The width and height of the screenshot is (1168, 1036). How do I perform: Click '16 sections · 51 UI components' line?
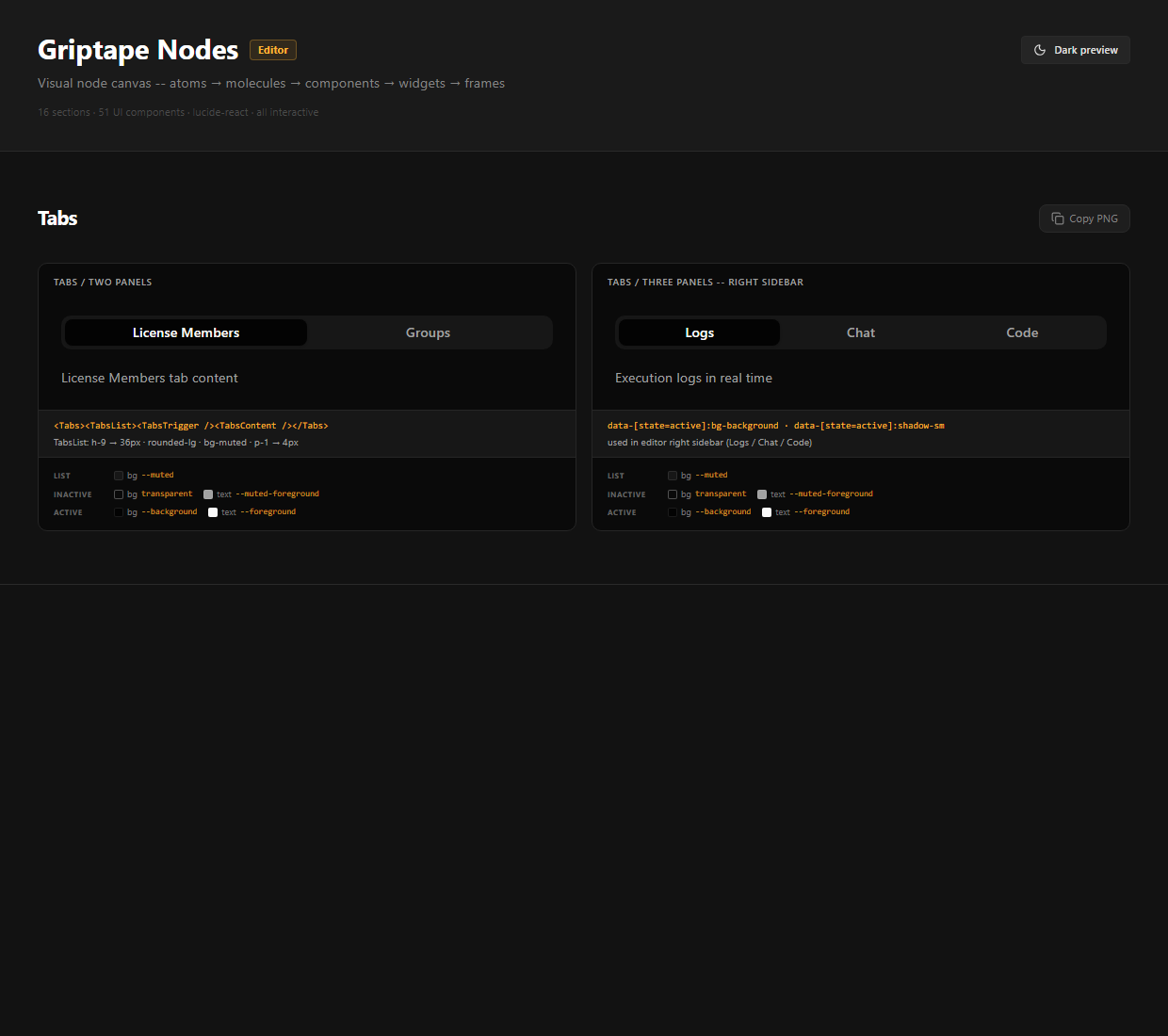[x=178, y=112]
